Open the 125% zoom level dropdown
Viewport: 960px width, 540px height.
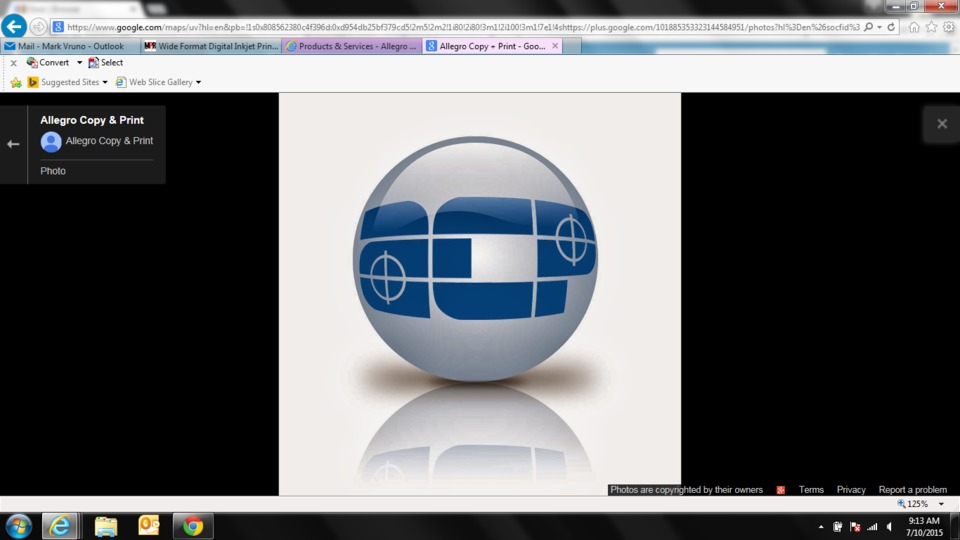pyautogui.click(x=941, y=504)
